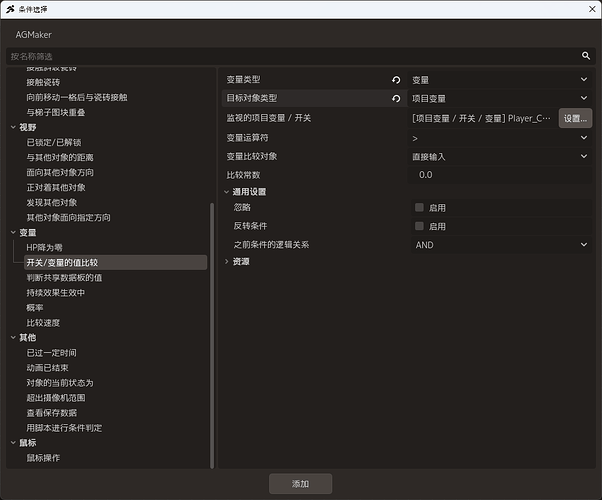Select 判断共享数据板的值 in the list
This screenshot has height=500, width=602.
point(64,278)
